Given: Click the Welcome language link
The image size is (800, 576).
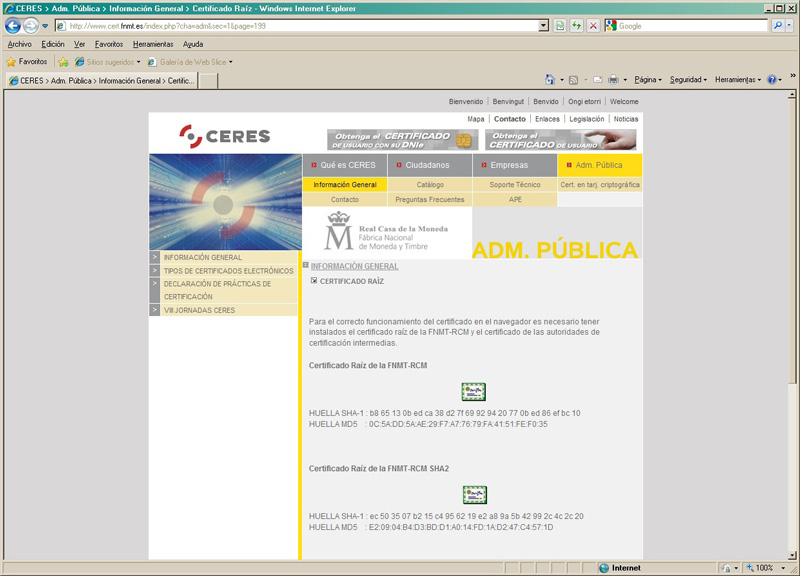Looking at the screenshot, I should (624, 102).
